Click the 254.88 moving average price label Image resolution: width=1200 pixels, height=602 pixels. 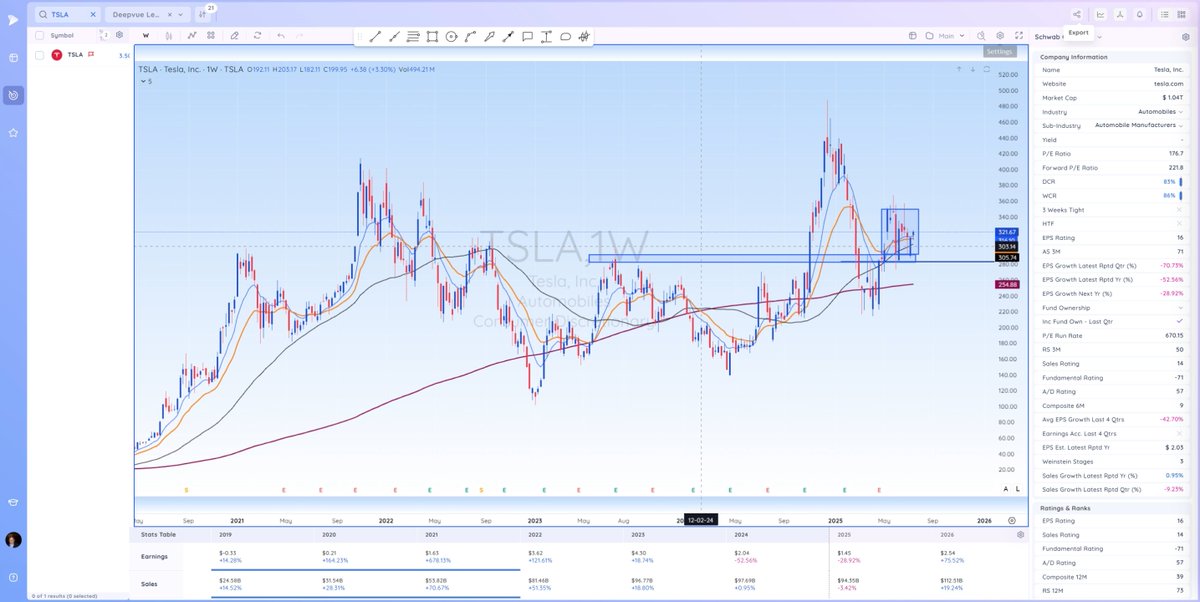coord(1006,285)
